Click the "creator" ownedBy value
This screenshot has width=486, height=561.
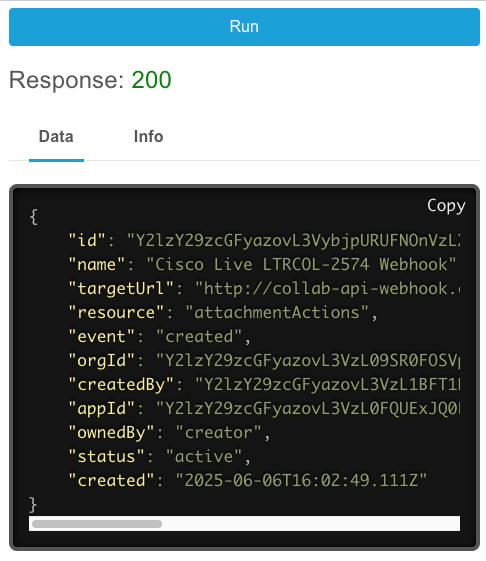pos(218,432)
